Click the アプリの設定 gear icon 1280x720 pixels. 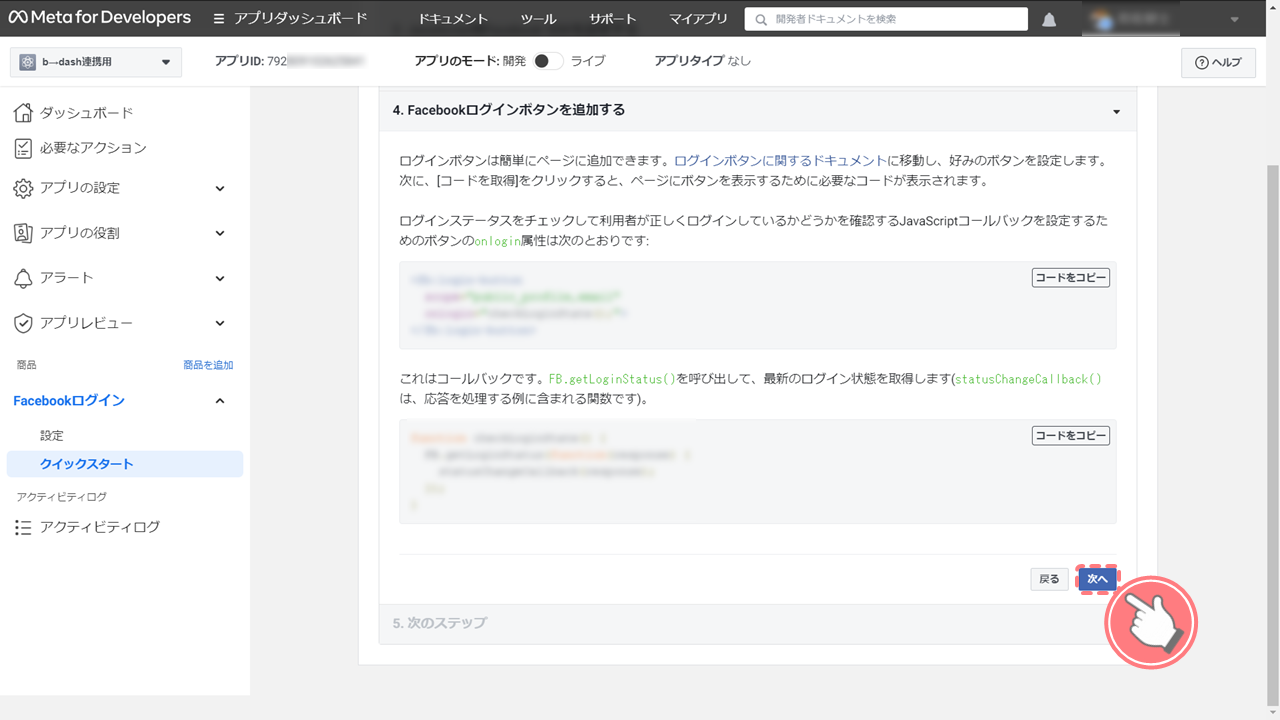click(23, 188)
